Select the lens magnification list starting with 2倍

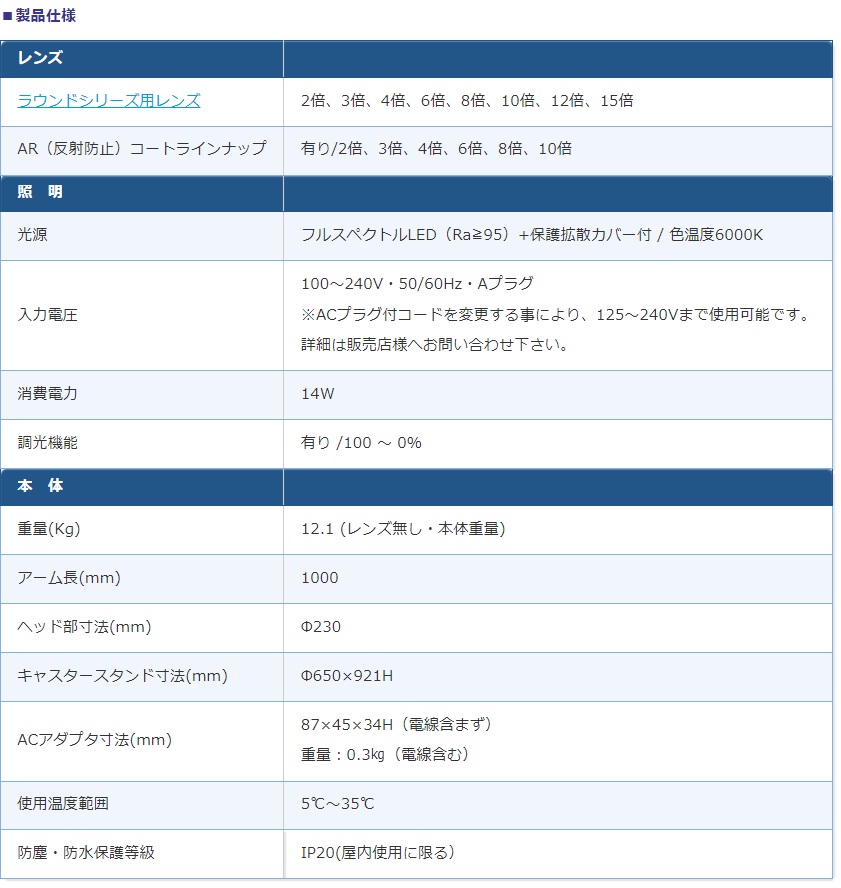[467, 101]
